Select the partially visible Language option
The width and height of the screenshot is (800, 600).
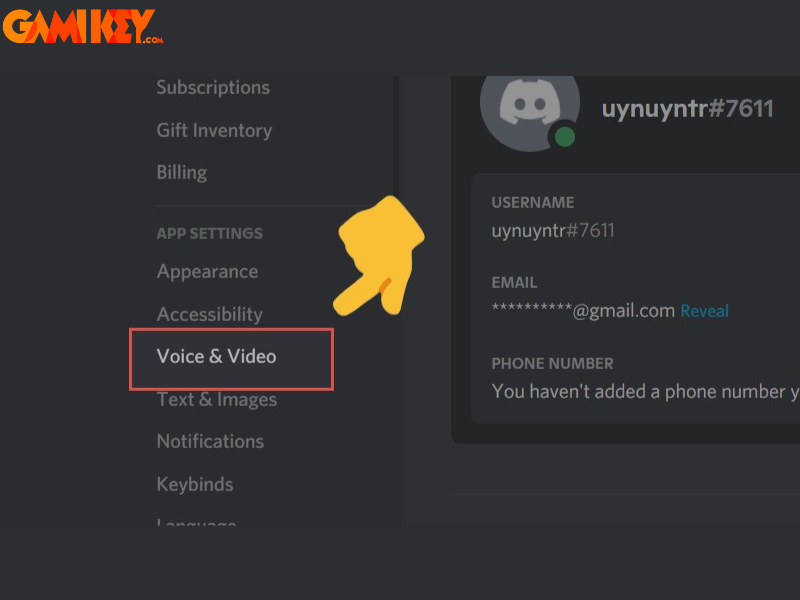click(x=196, y=521)
